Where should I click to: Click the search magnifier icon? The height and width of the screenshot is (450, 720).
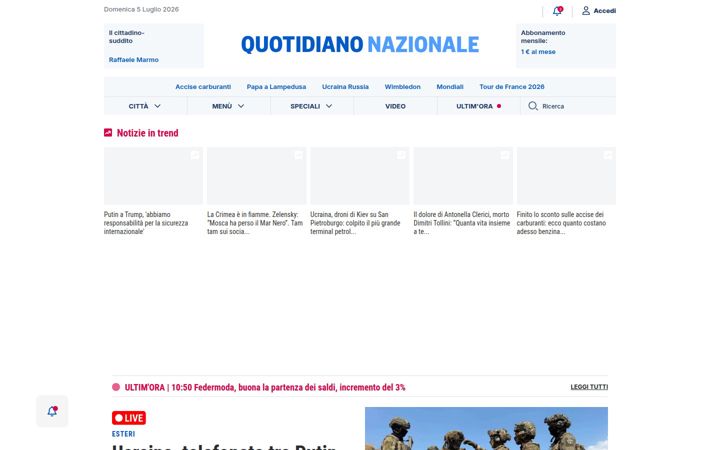(x=533, y=106)
